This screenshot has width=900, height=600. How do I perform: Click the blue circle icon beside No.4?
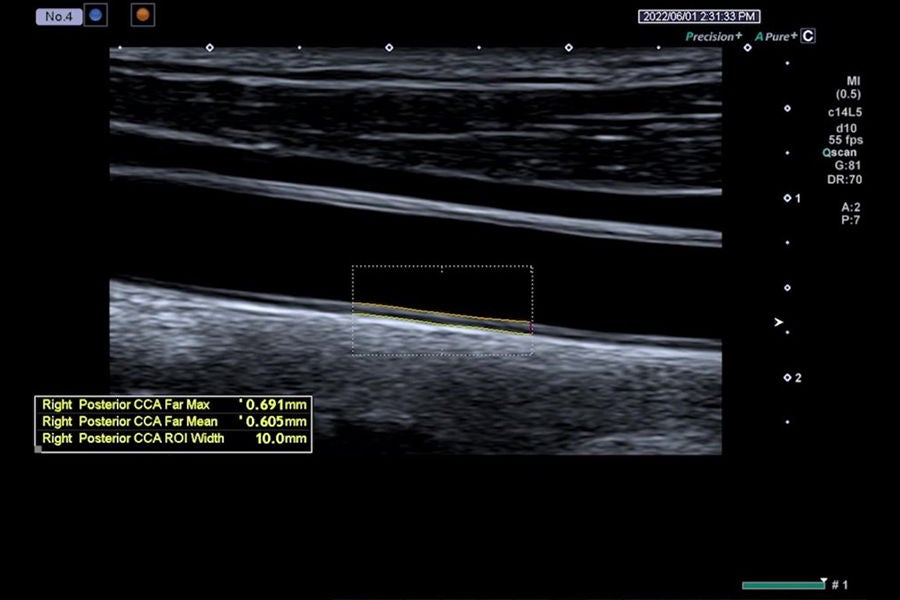click(96, 16)
